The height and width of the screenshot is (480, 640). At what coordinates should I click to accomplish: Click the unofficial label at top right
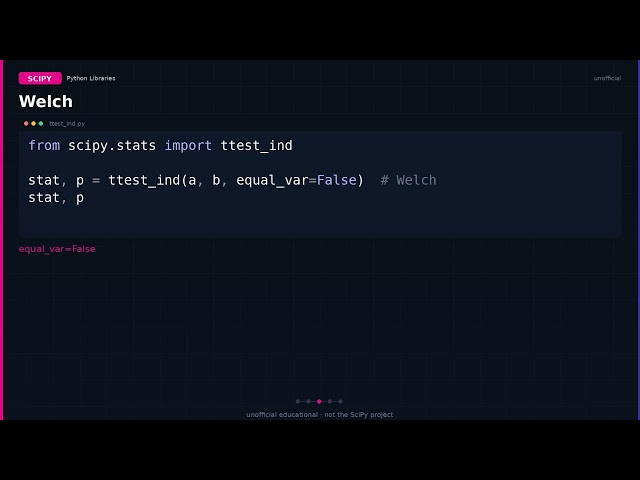(x=607, y=78)
